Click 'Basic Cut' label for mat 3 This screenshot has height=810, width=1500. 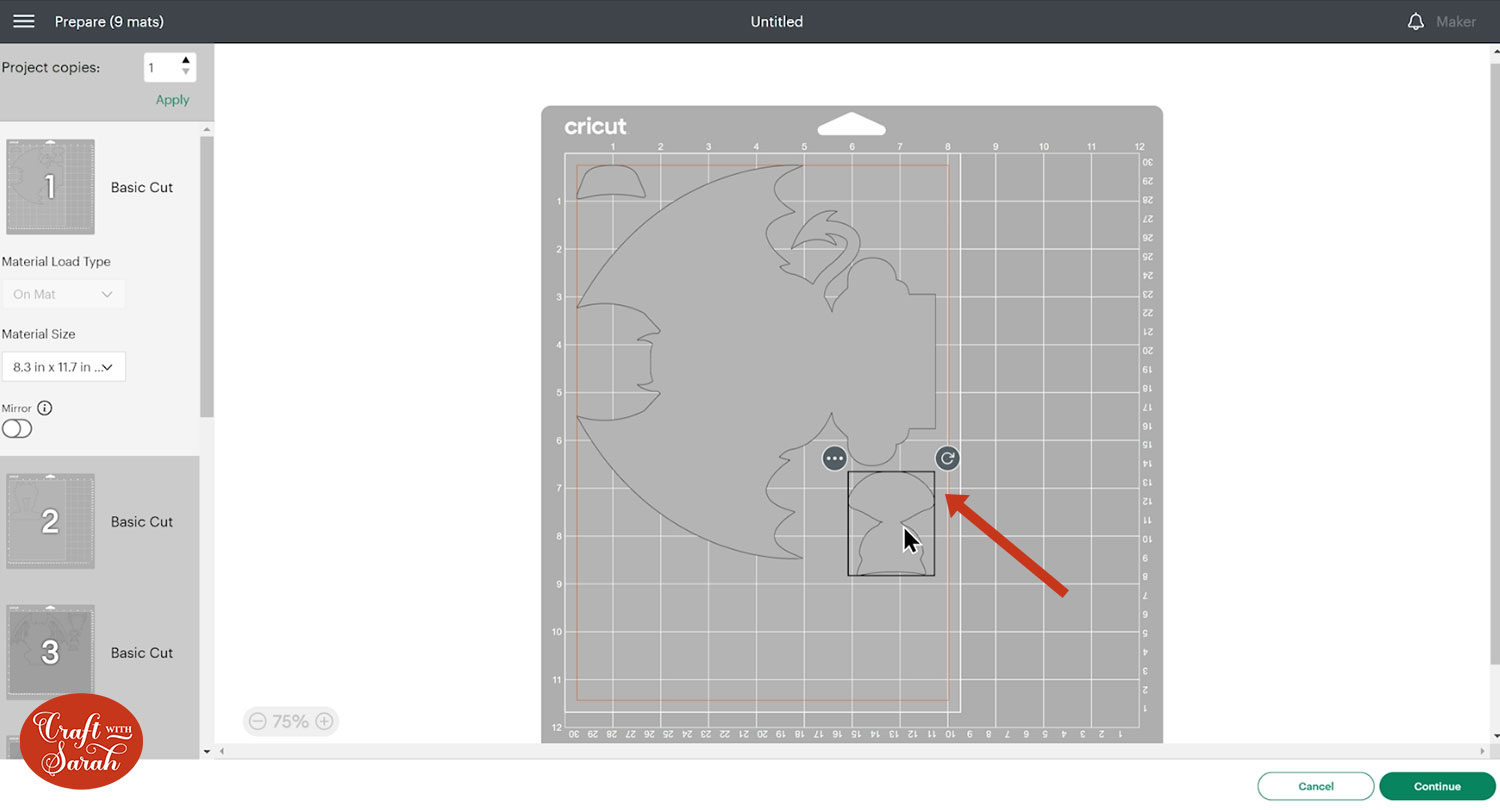tap(142, 652)
